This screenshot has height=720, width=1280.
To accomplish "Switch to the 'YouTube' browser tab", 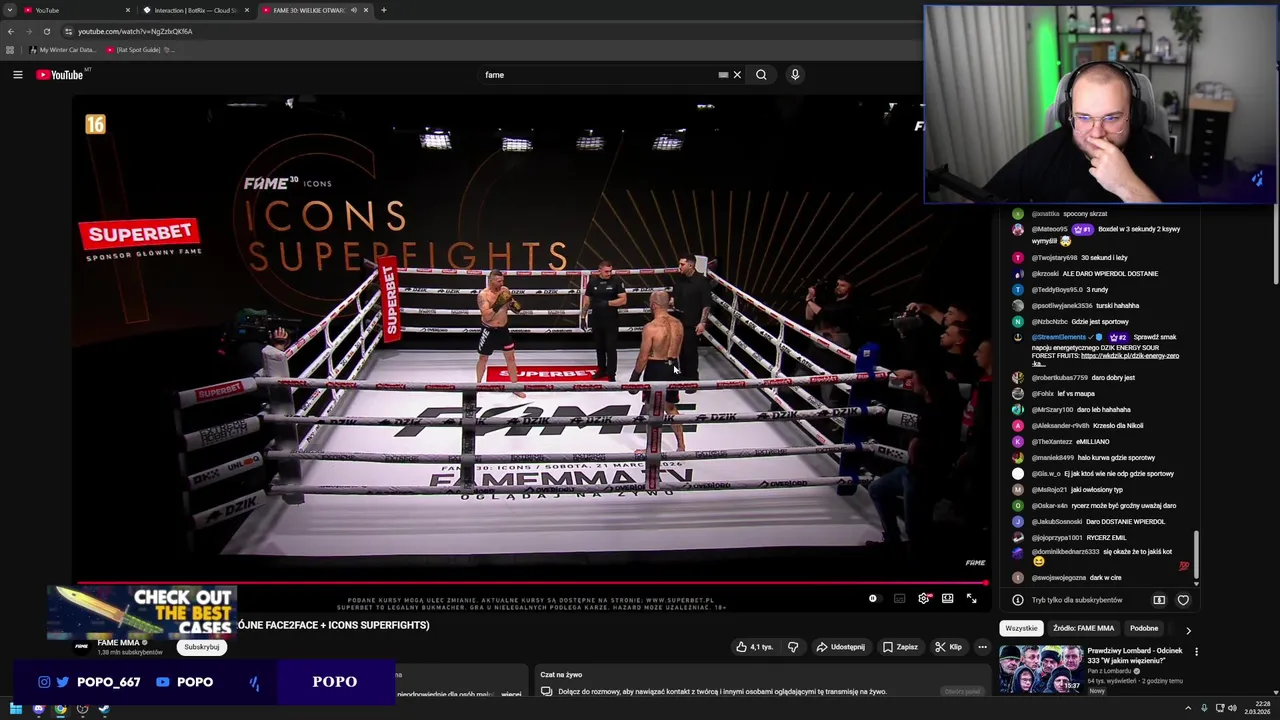I will pyautogui.click(x=78, y=10).
